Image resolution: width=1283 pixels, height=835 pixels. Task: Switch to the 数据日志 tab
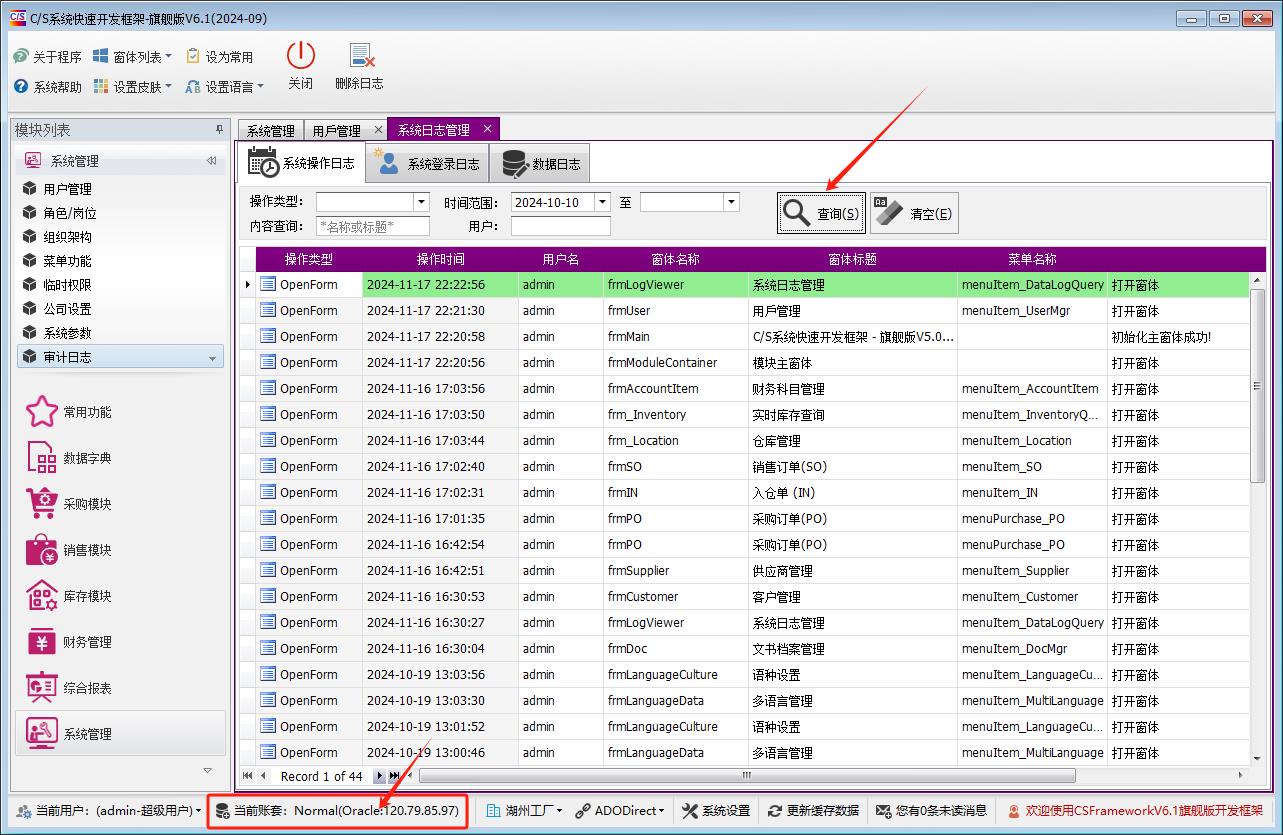click(x=540, y=164)
